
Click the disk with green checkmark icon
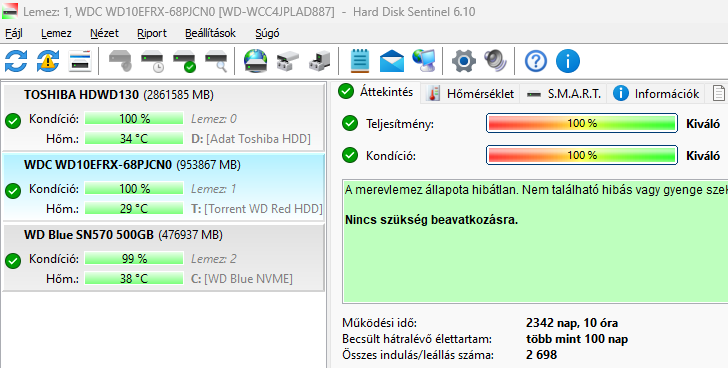(184, 61)
